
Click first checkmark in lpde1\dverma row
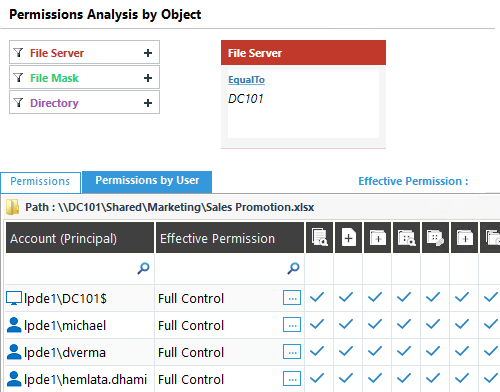[x=317, y=351]
